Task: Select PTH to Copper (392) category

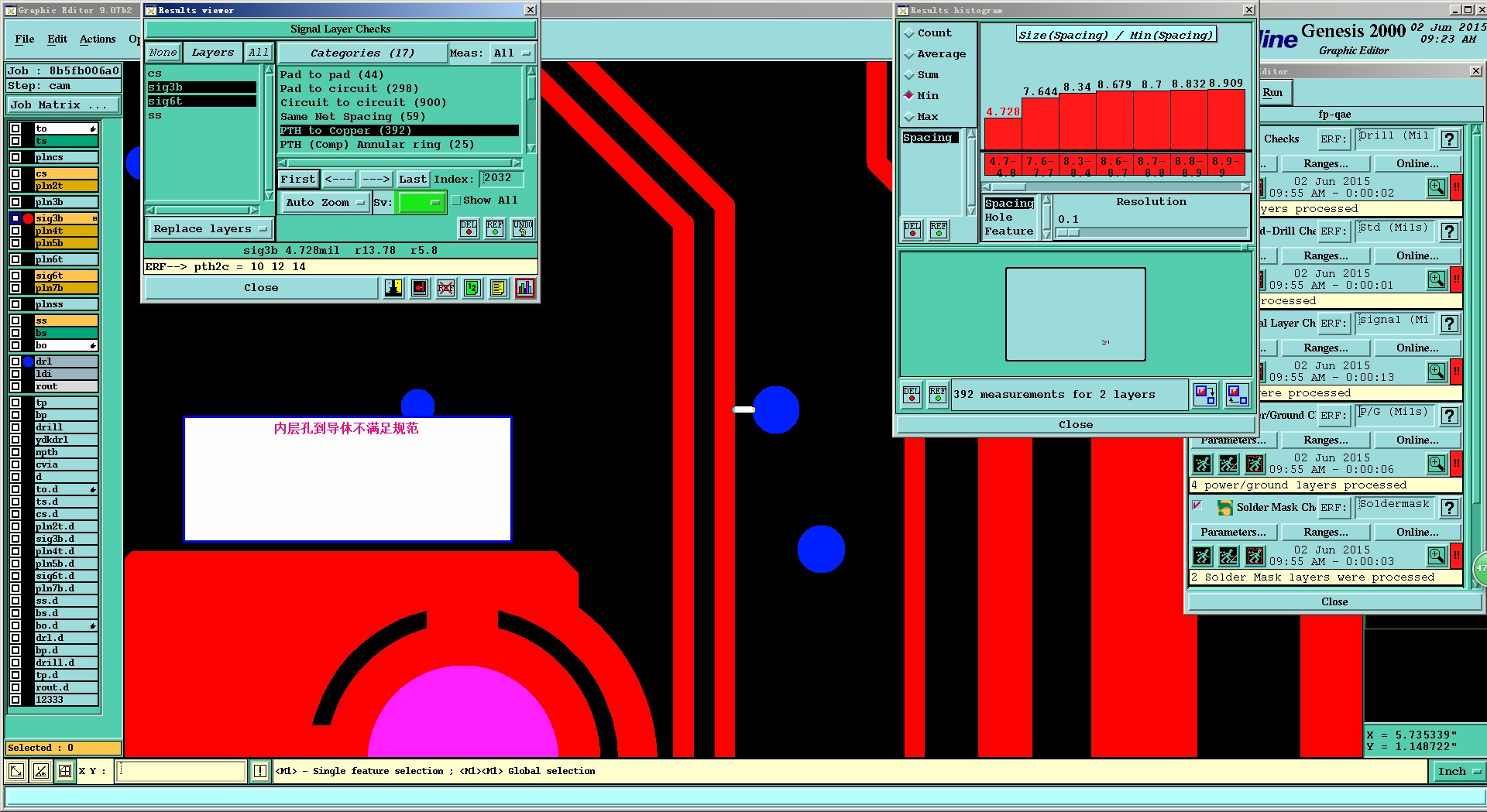Action: pyautogui.click(x=399, y=131)
